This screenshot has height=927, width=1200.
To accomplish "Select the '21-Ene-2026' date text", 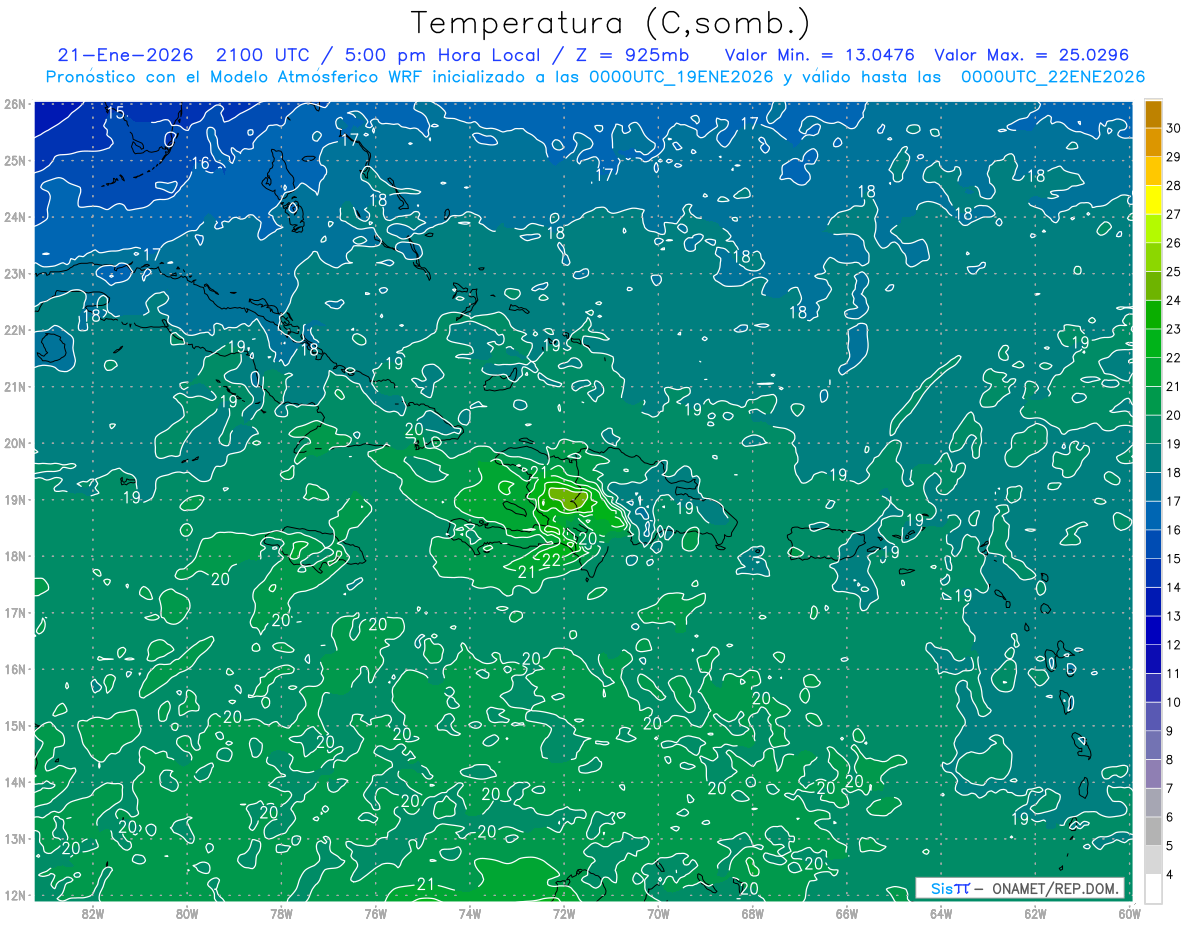I will [x=125, y=56].
